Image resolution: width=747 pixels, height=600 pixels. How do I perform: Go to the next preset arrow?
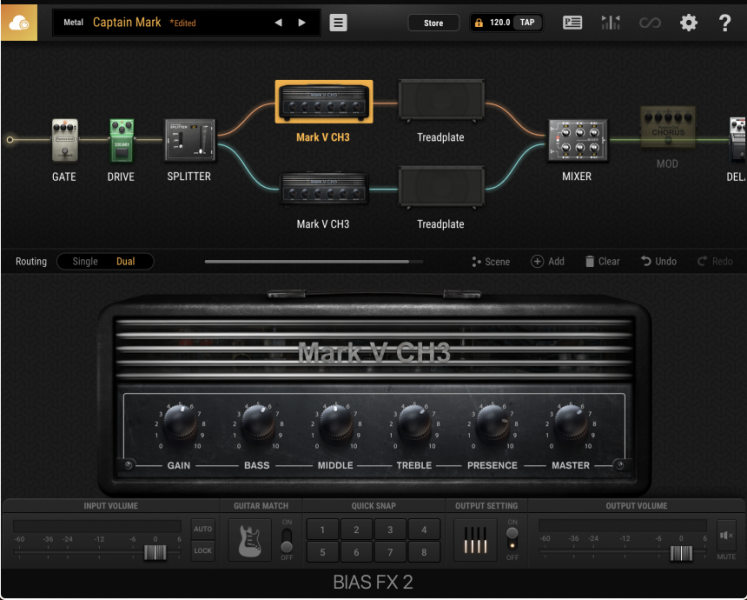pos(302,22)
